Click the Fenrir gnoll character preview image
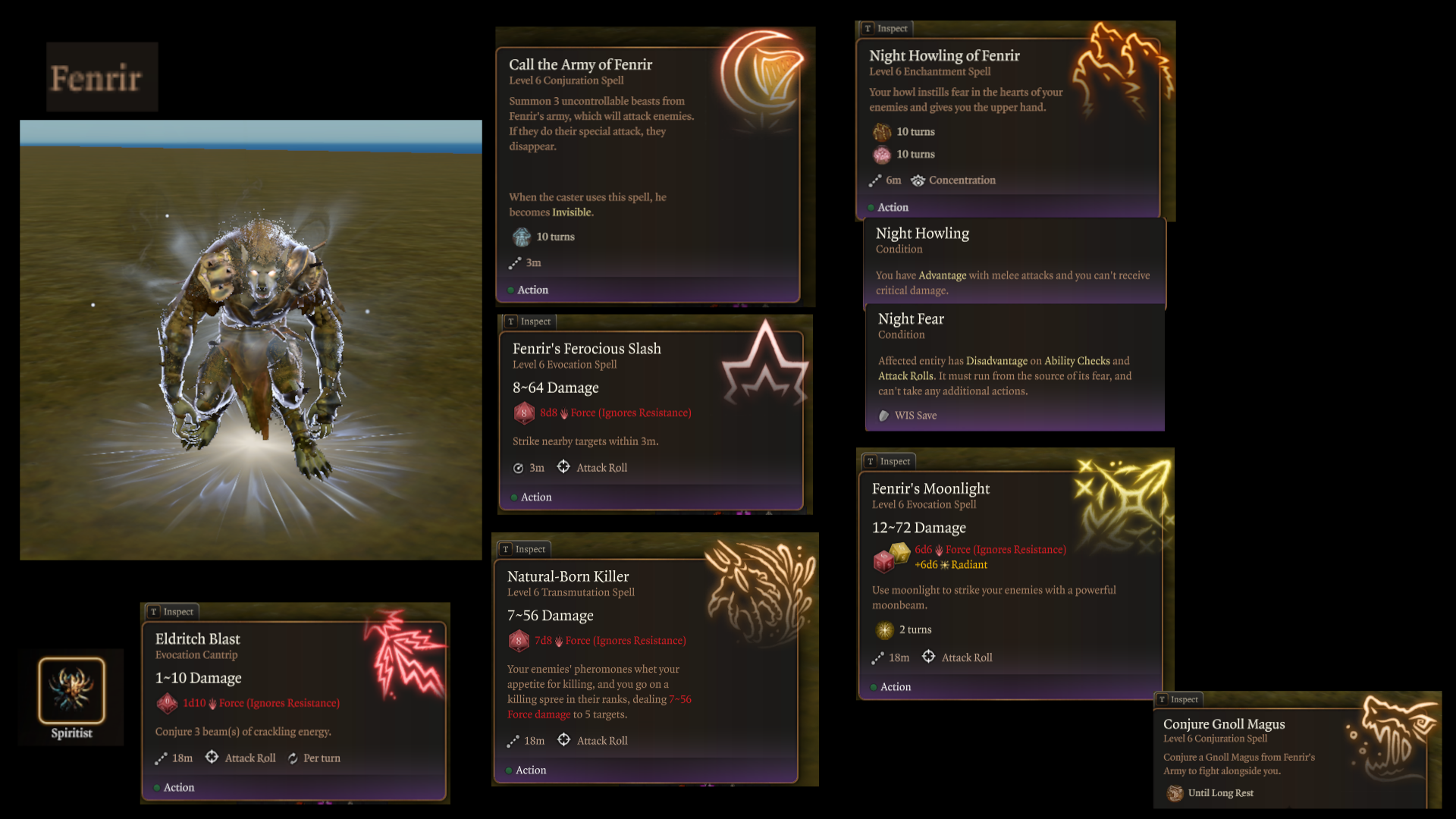The height and width of the screenshot is (819, 1456). click(x=251, y=340)
